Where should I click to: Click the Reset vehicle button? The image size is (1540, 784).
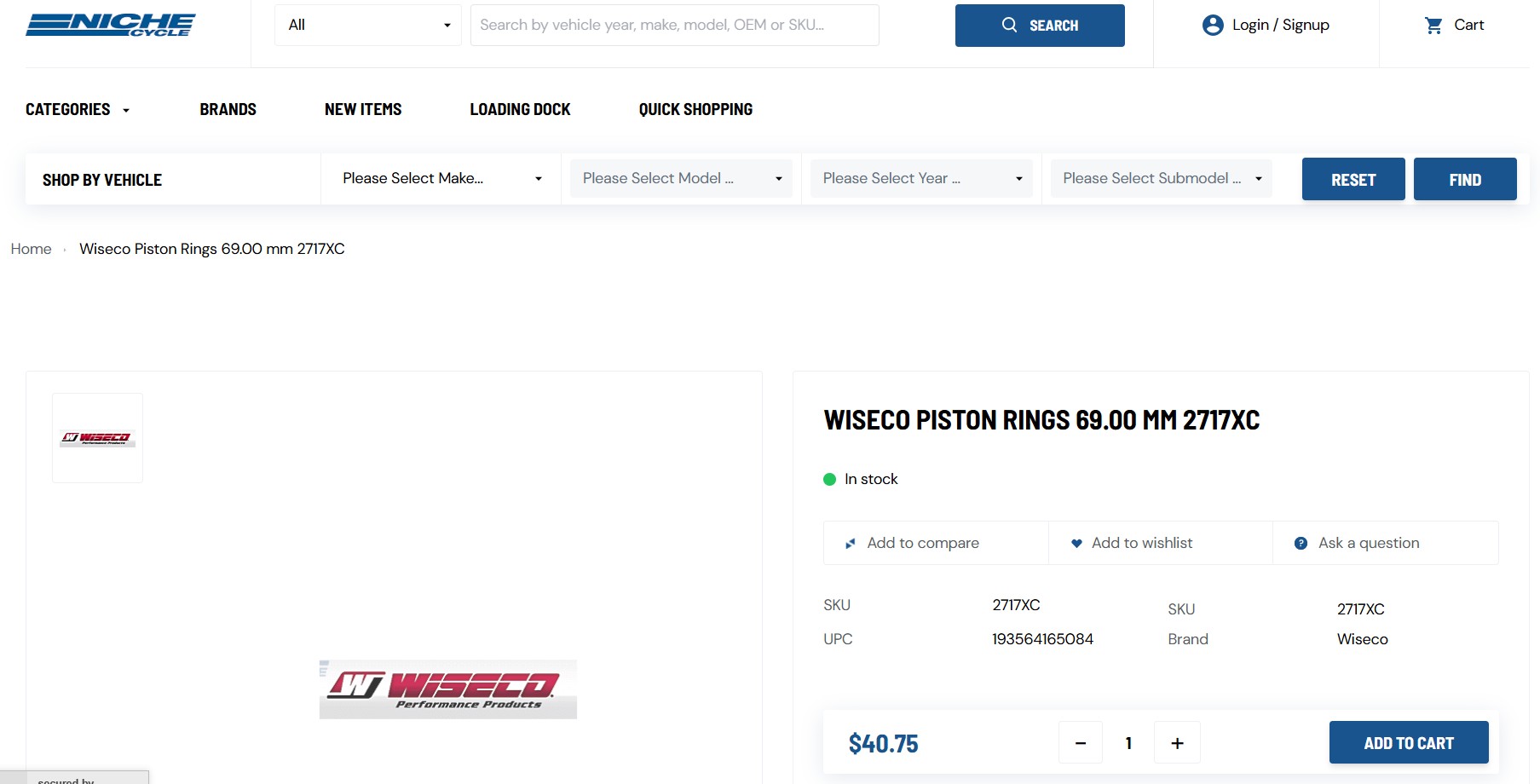[1353, 180]
